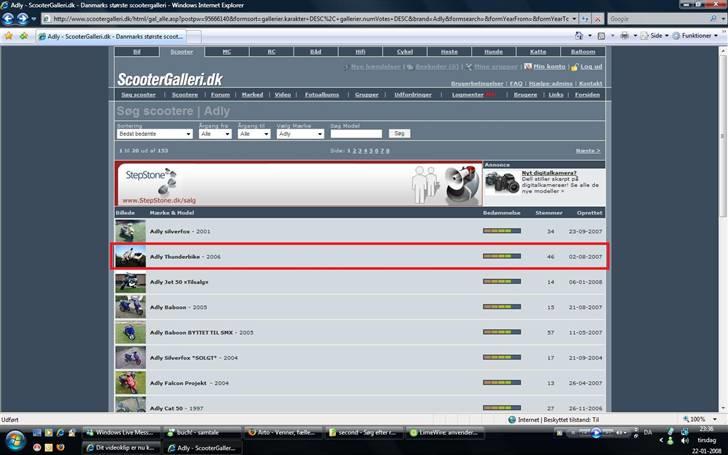Click the Home page icon in toolbar
This screenshot has height=455, width=728.
click(x=578, y=36)
